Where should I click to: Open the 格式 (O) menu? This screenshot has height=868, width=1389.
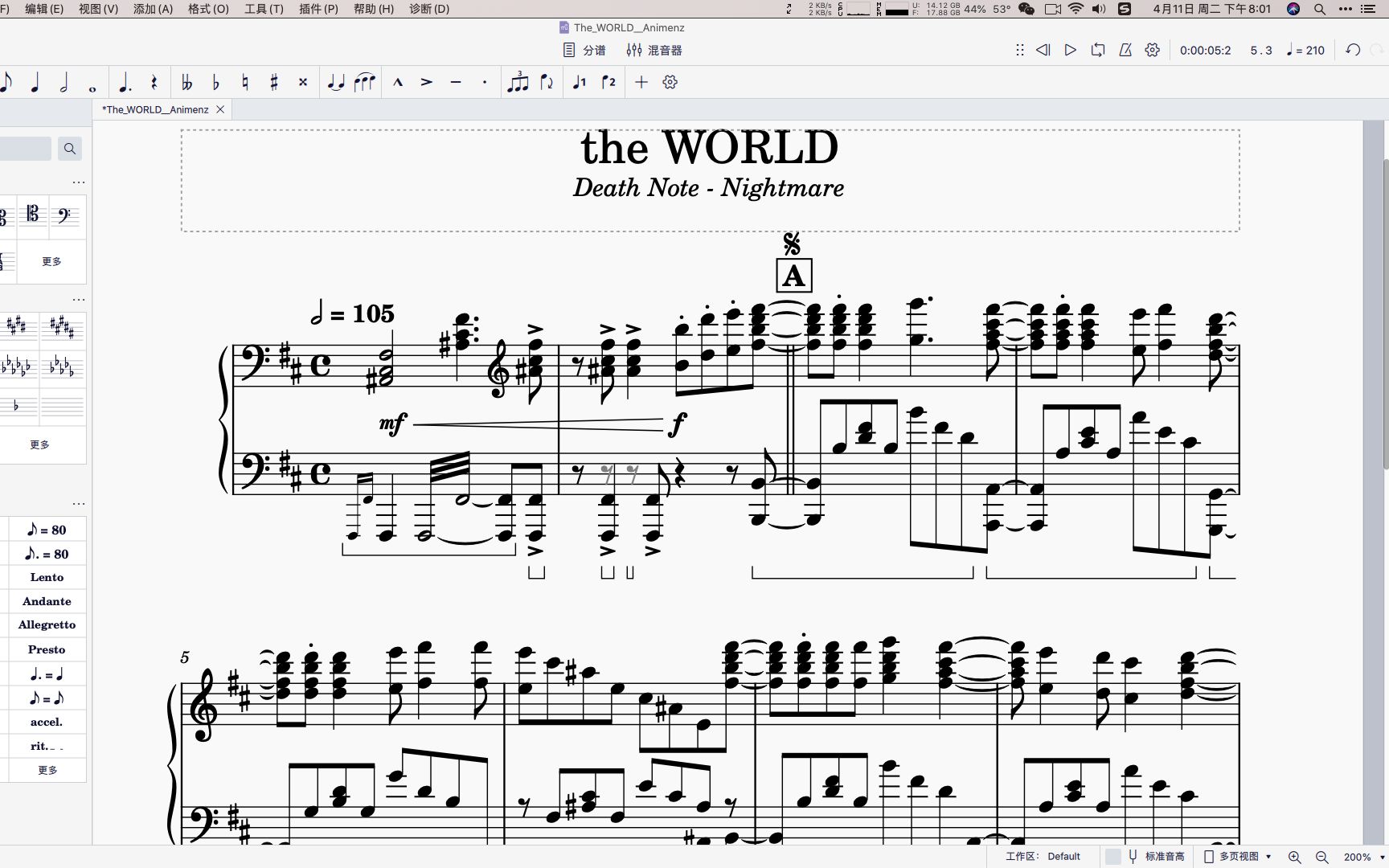208,9
